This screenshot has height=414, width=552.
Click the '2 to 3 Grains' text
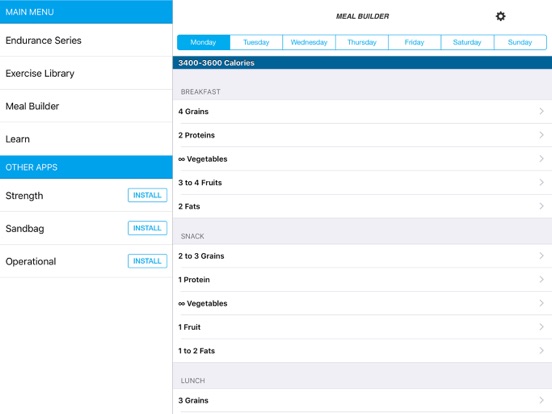click(201, 256)
